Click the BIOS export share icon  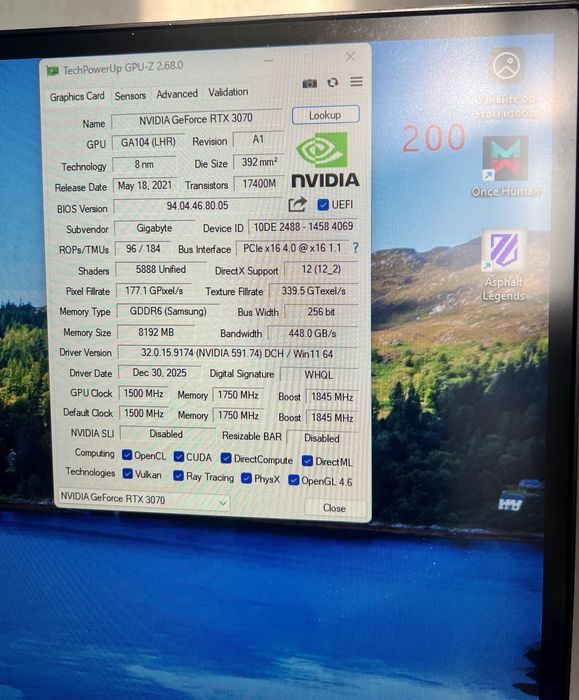tap(297, 204)
